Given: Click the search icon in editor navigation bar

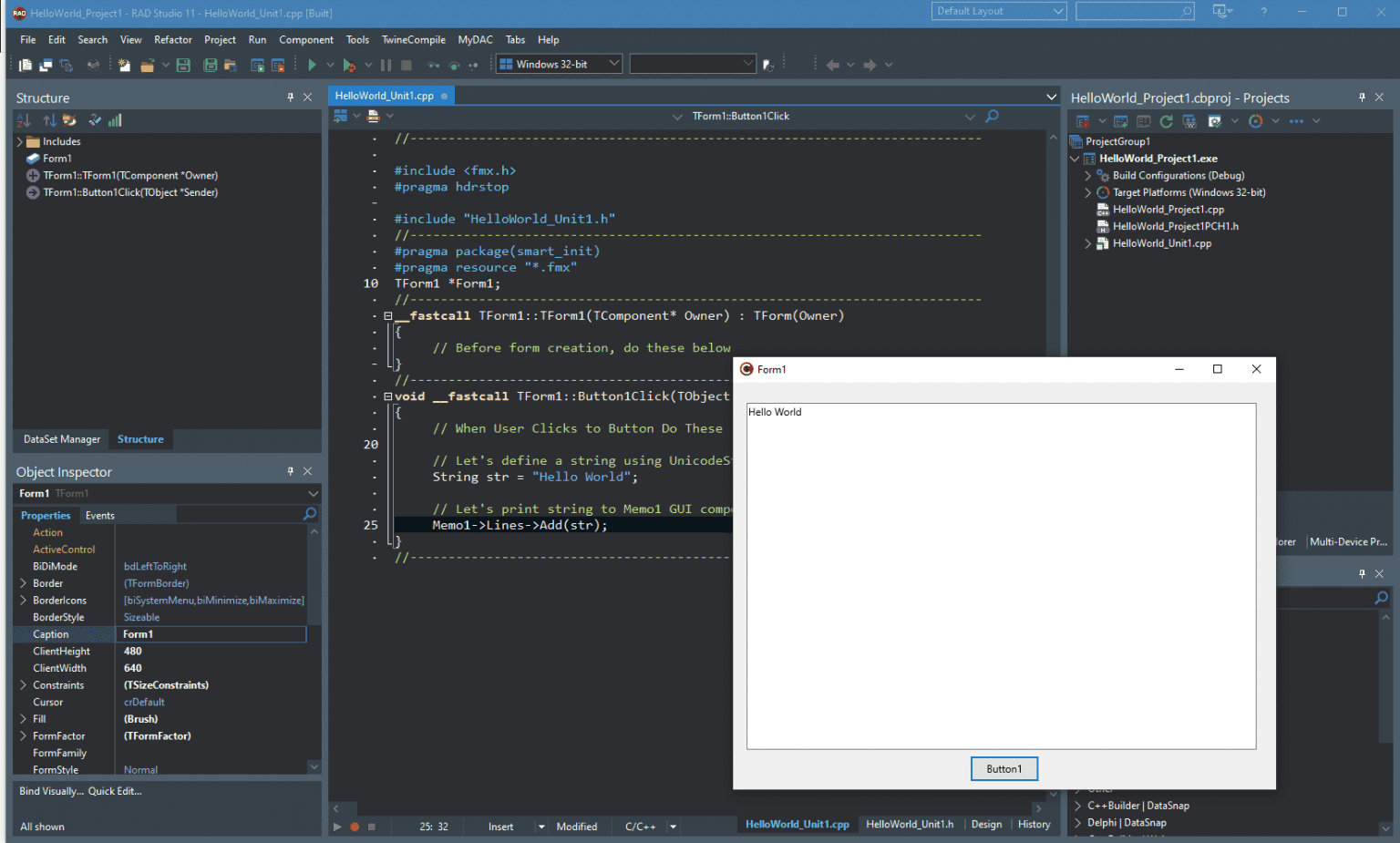Looking at the screenshot, I should point(993,116).
